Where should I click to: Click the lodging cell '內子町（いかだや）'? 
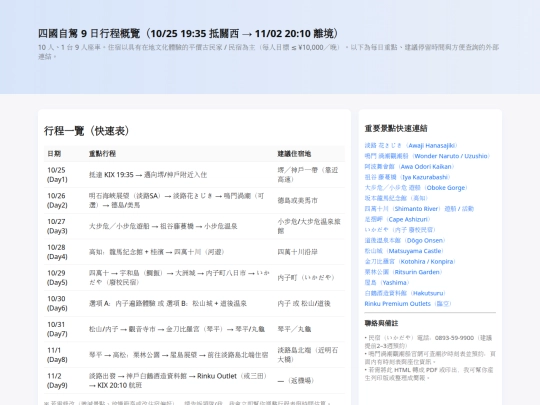[306, 278]
